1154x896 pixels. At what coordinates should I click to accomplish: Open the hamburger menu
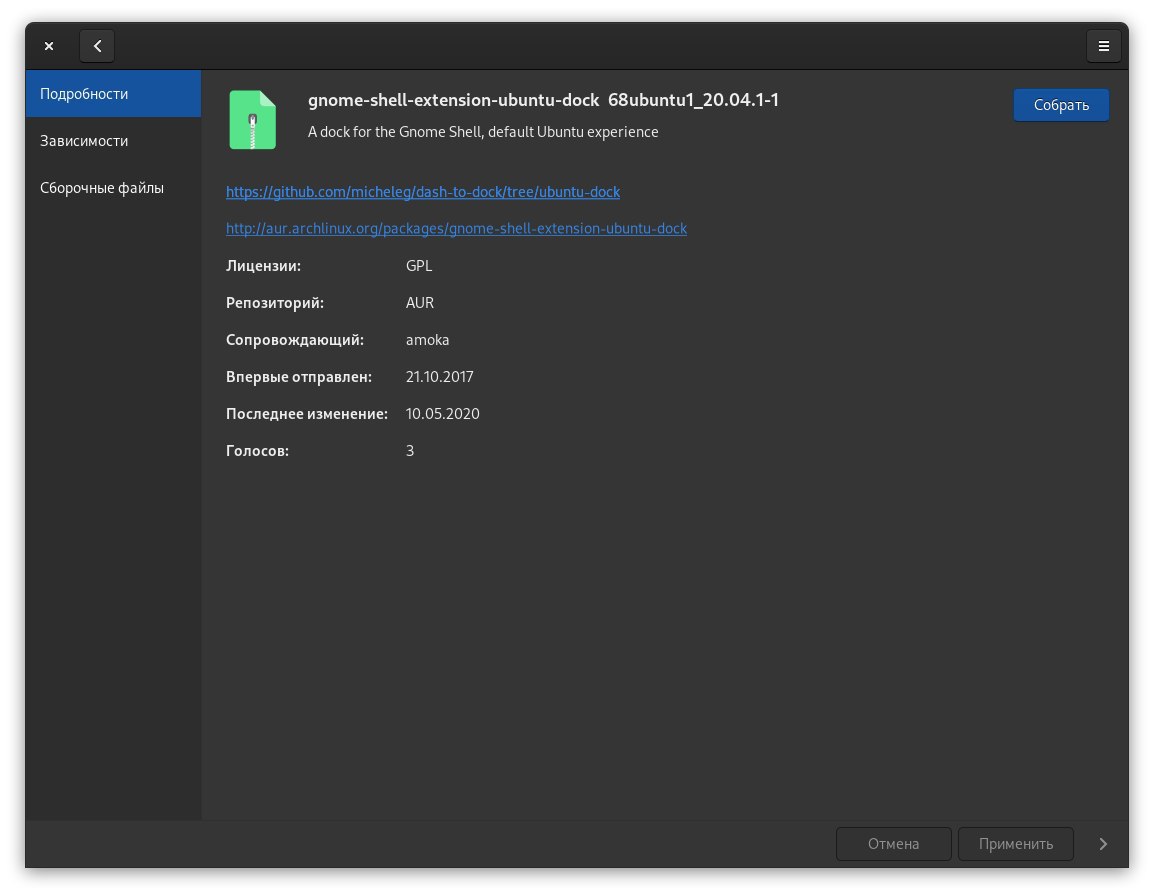point(1103,46)
